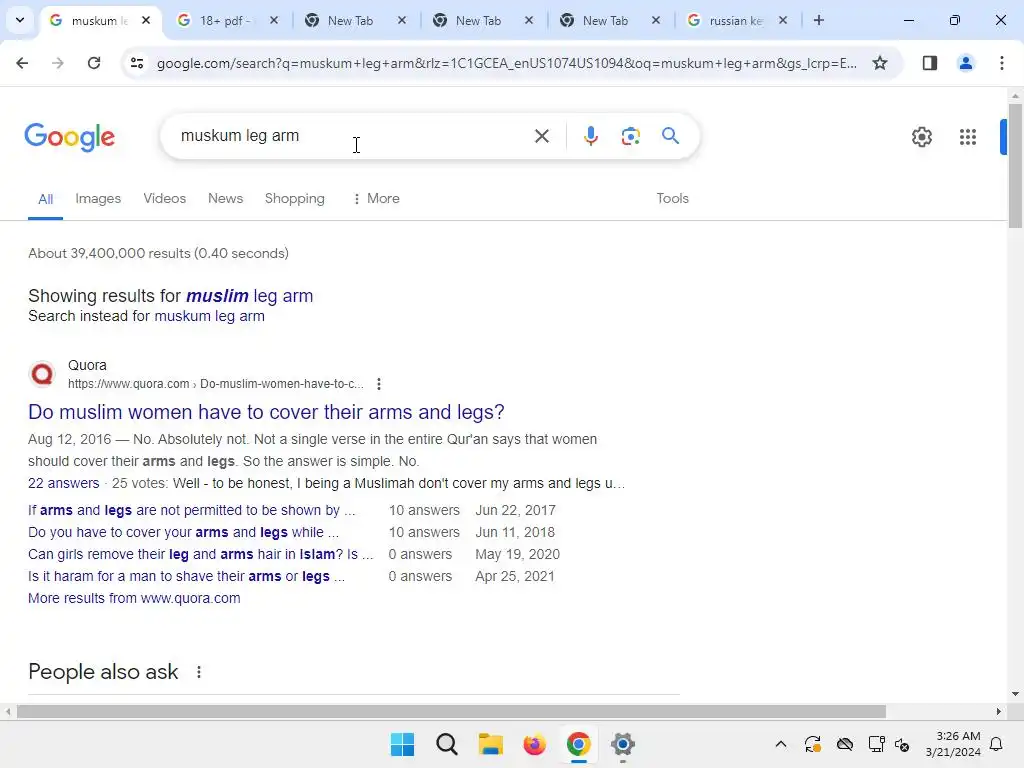1024x768 pixels.
Task: Bookmark this page with the star icon
Action: click(880, 63)
